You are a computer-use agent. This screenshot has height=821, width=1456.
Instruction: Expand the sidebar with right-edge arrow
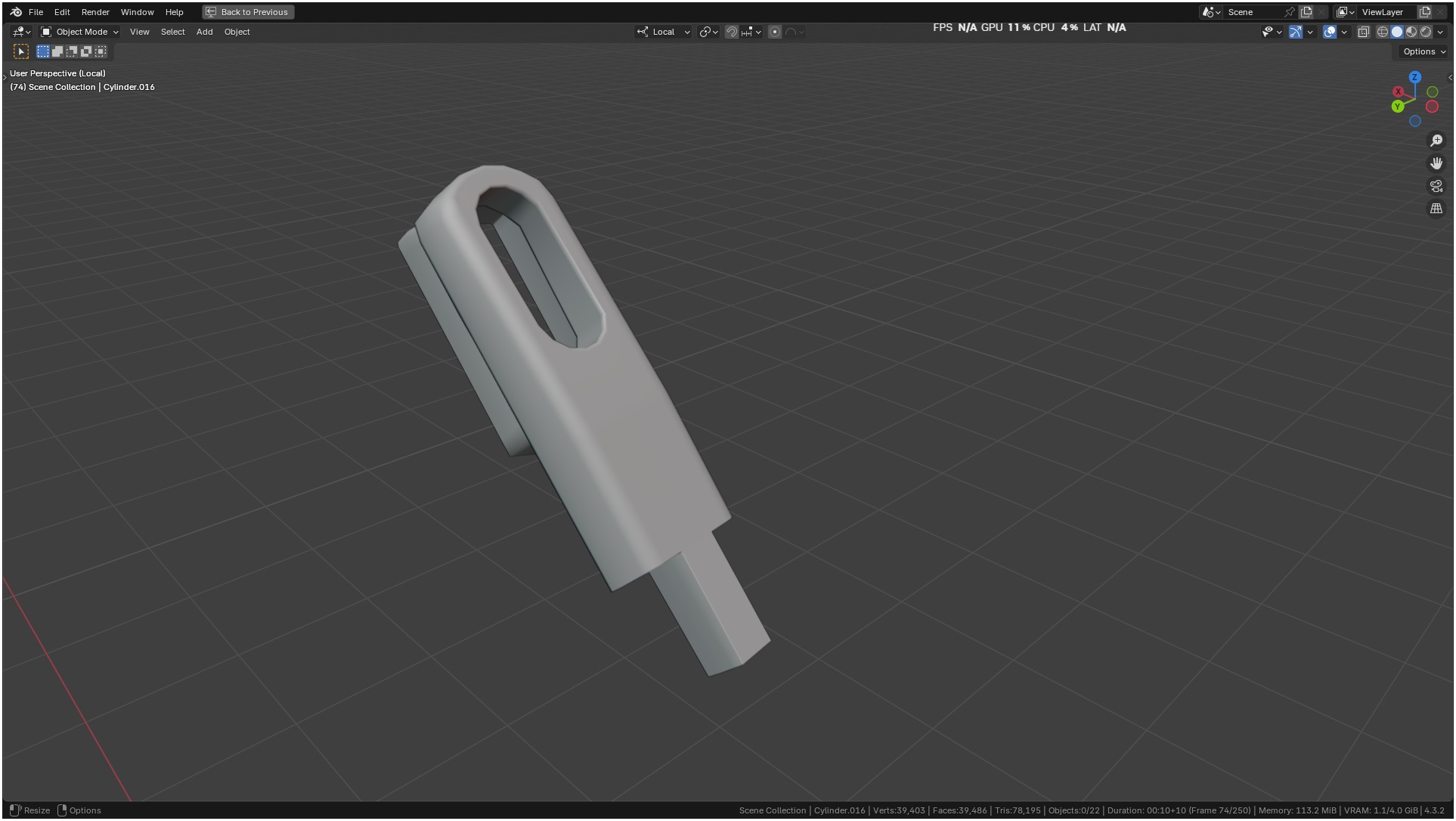(1450, 77)
